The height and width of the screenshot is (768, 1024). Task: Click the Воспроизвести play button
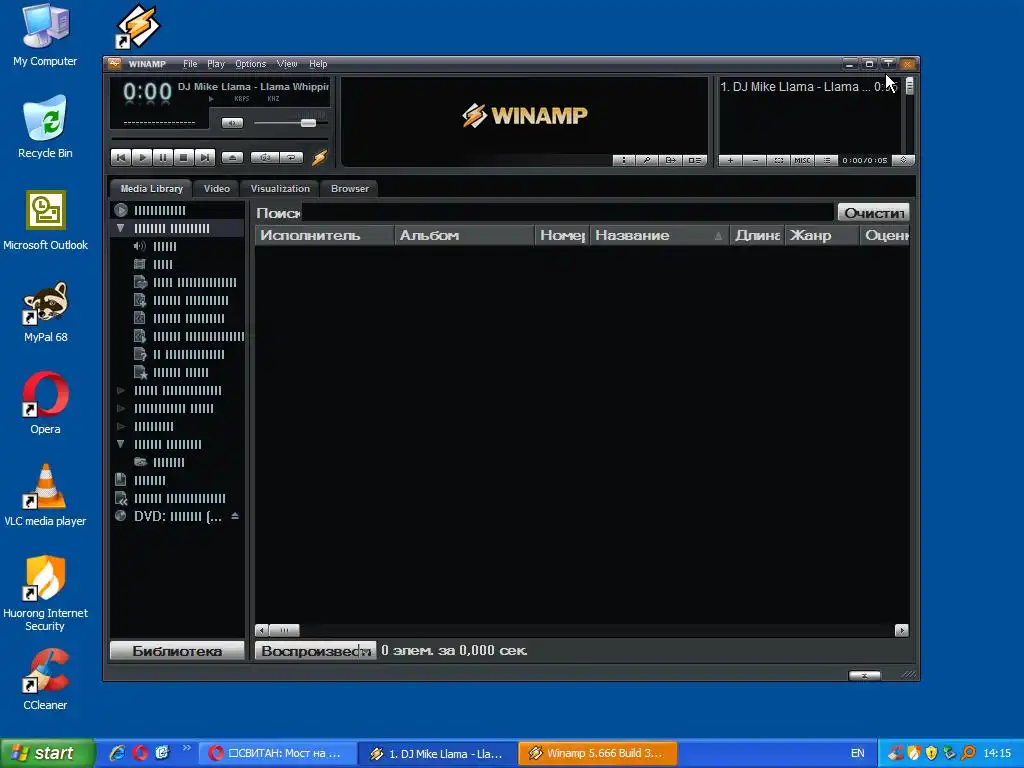[315, 650]
